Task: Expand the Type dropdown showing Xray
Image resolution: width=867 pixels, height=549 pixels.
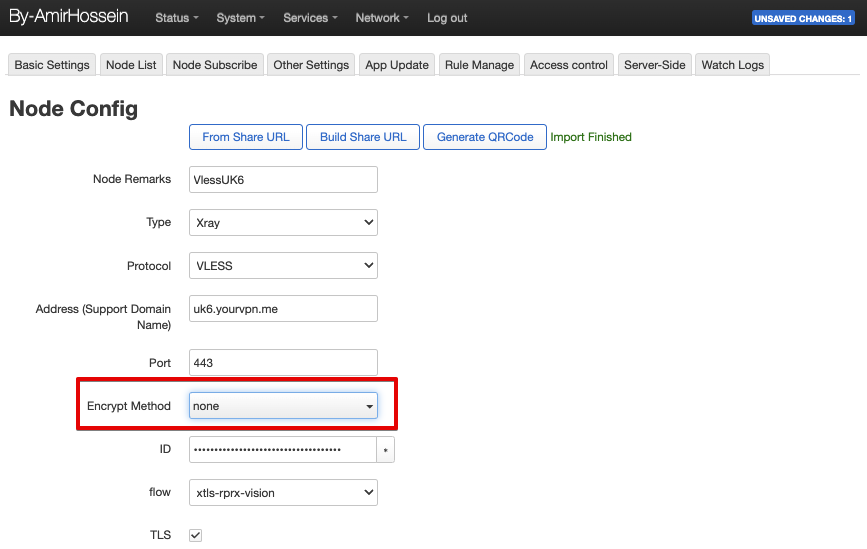Action: tap(283, 222)
